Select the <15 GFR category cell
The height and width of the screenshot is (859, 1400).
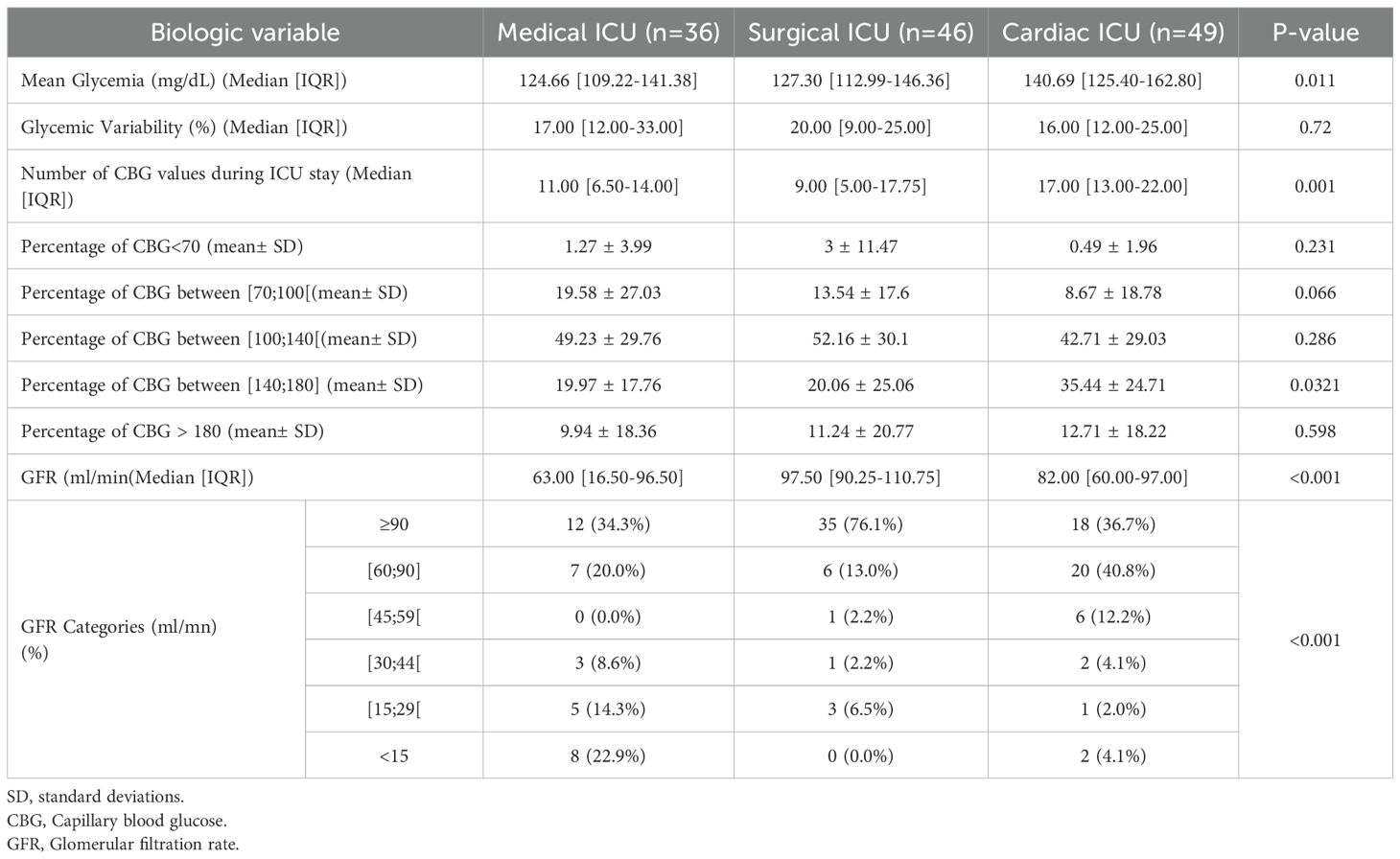pyautogui.click(x=393, y=755)
